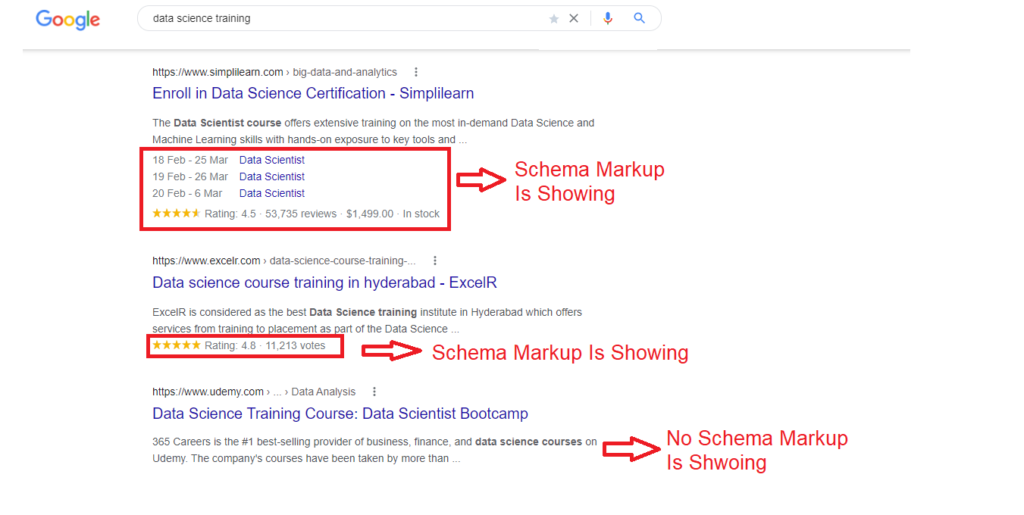The height and width of the screenshot is (515, 1024).
Task: Click Data Scientist link for 19 Feb - 26 Mar
Action: [272, 177]
